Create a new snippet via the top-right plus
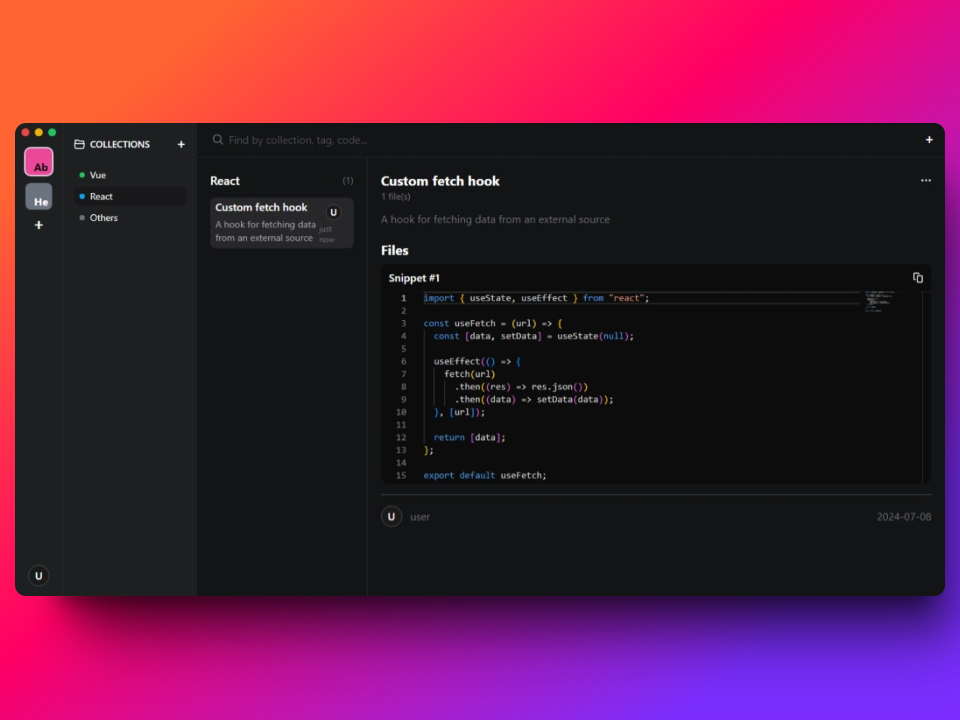This screenshot has height=720, width=960. 928,140
